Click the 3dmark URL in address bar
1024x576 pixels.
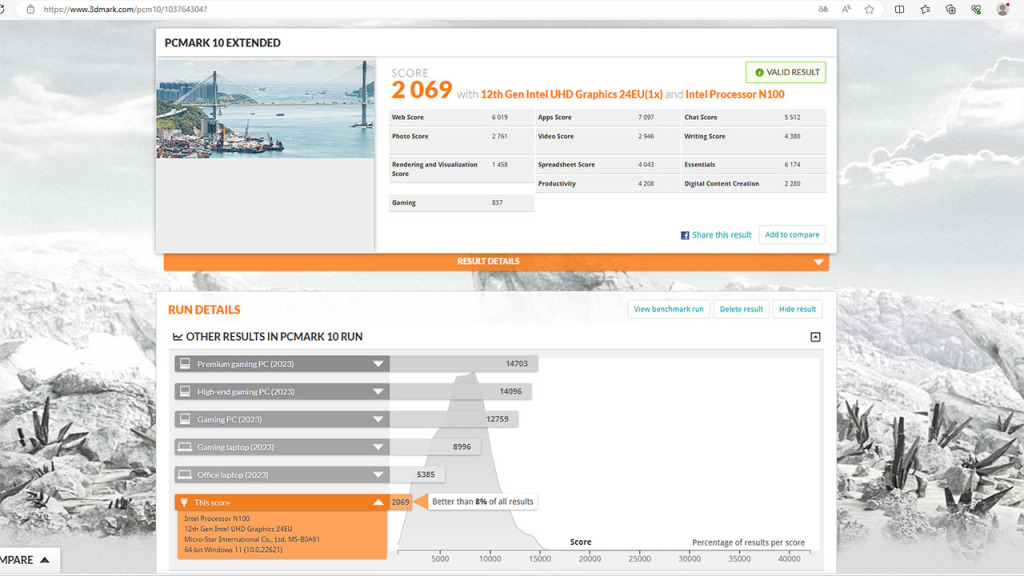(x=125, y=9)
